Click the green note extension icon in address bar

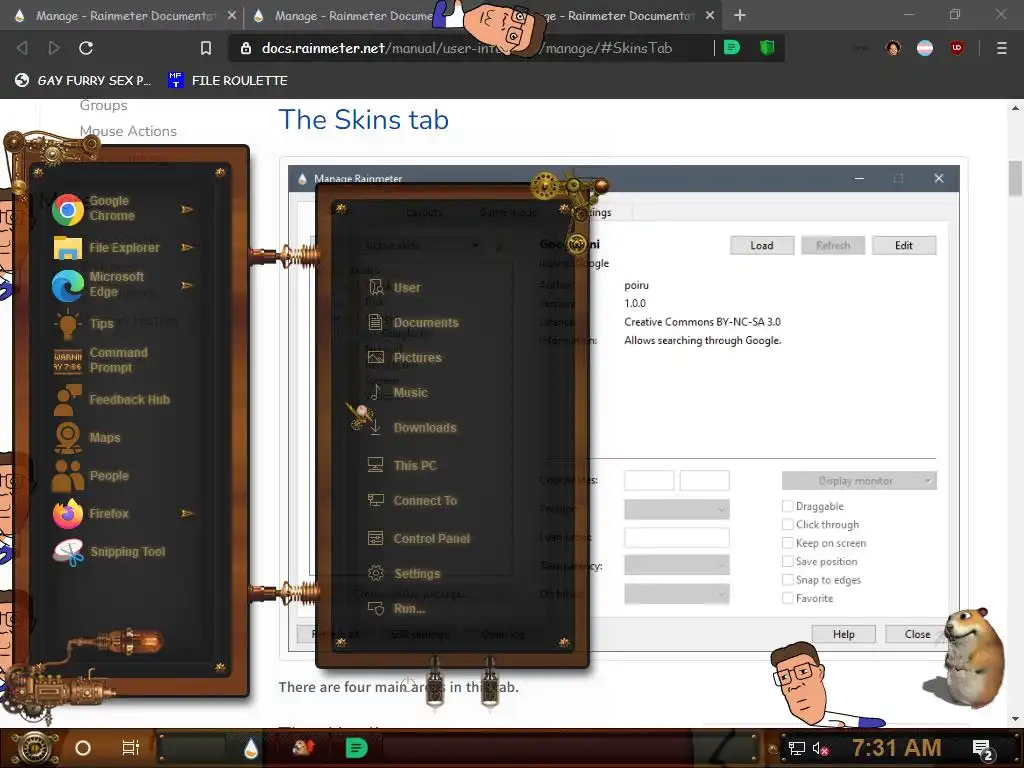tap(732, 48)
